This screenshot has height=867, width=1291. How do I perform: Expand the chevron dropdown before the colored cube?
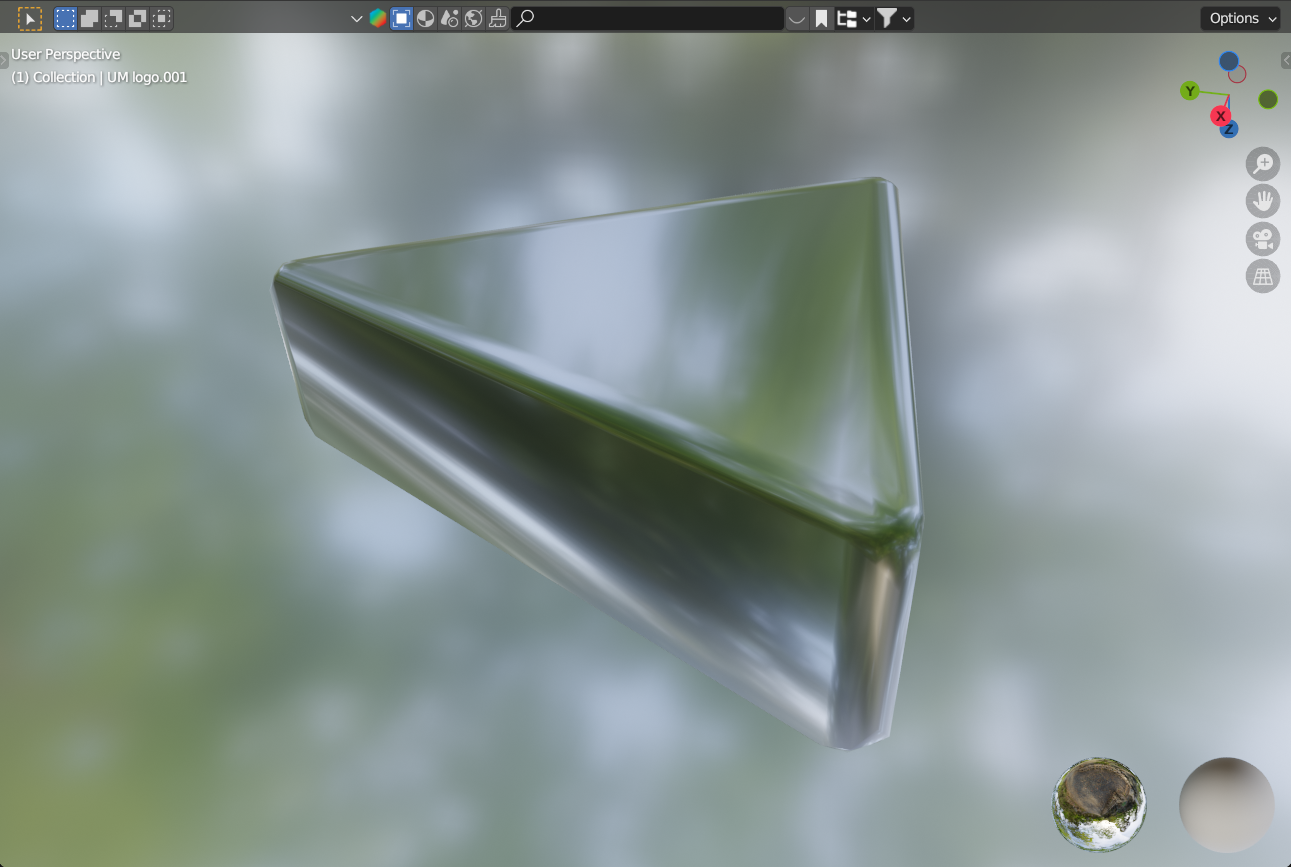click(357, 18)
